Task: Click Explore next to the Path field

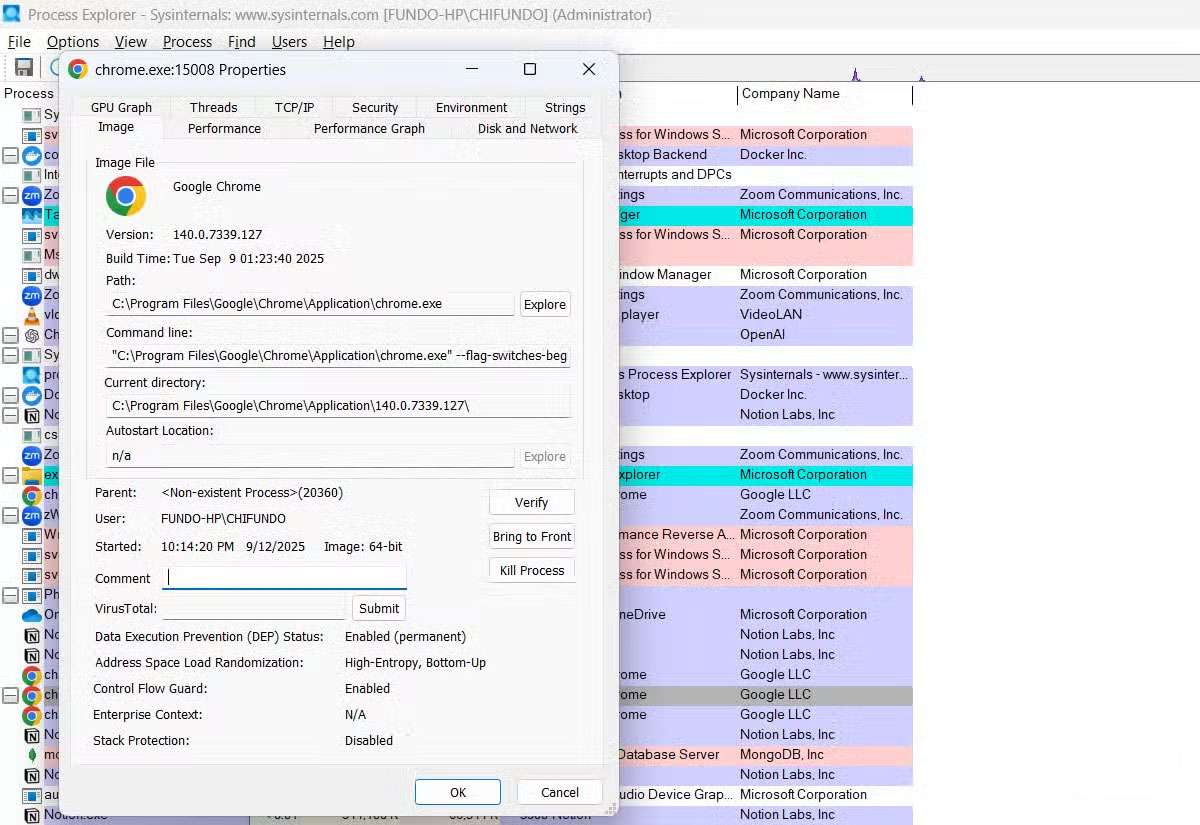Action: pyautogui.click(x=545, y=304)
